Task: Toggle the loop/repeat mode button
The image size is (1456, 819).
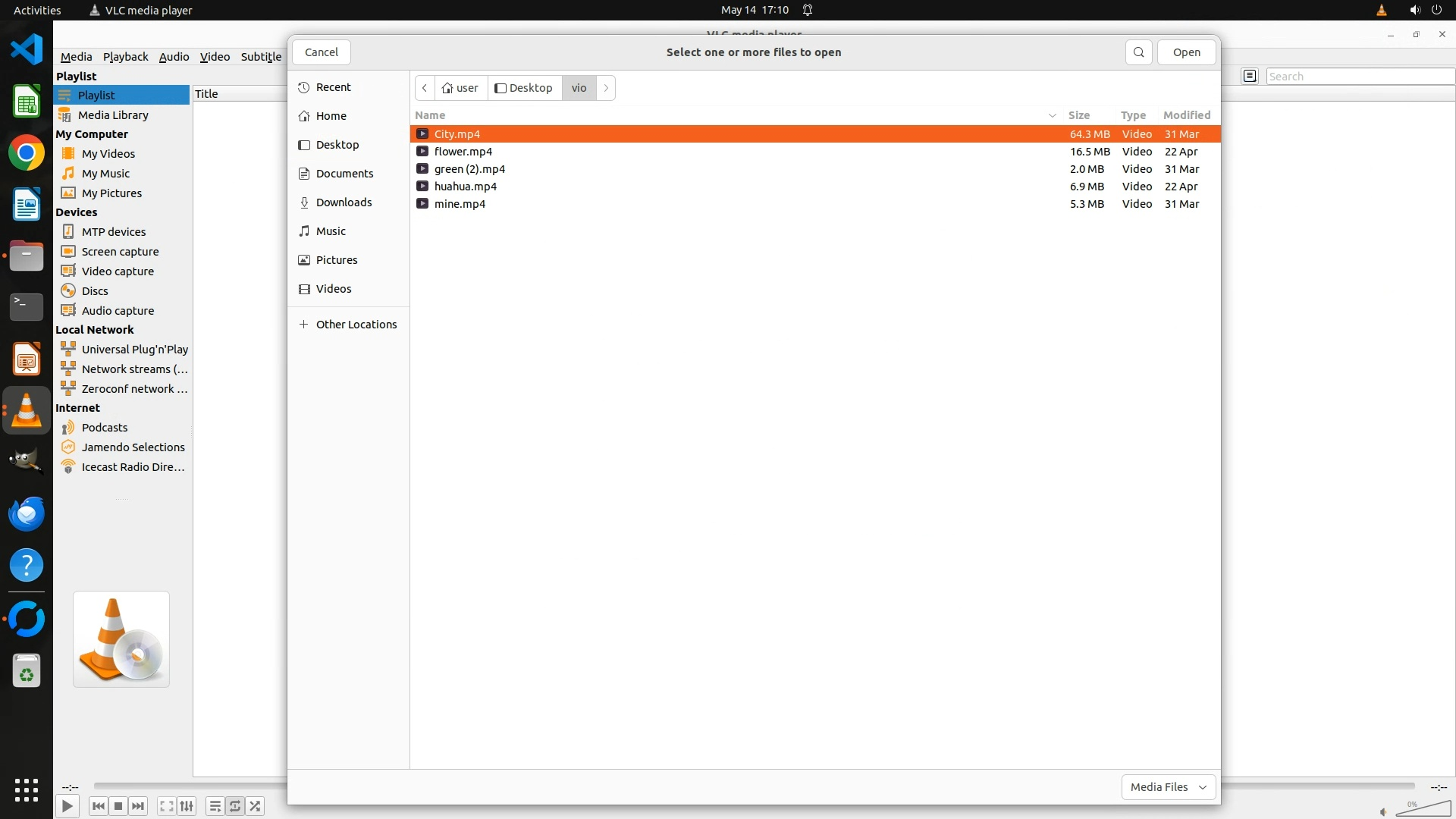Action: pyautogui.click(x=235, y=806)
